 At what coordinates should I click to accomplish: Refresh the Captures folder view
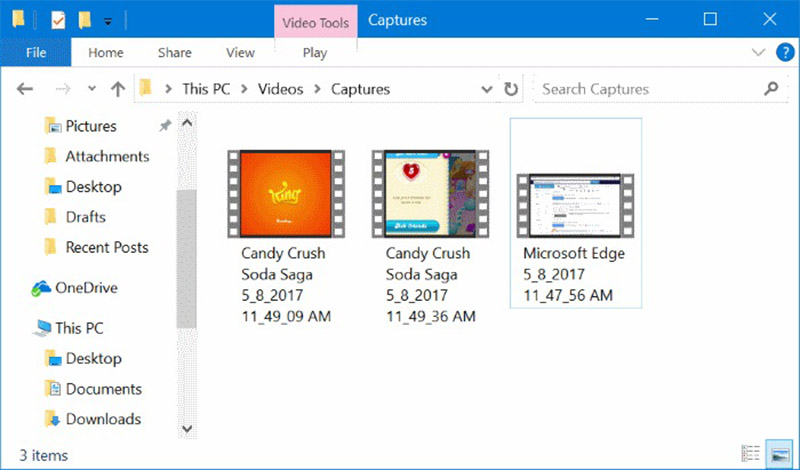click(x=511, y=89)
